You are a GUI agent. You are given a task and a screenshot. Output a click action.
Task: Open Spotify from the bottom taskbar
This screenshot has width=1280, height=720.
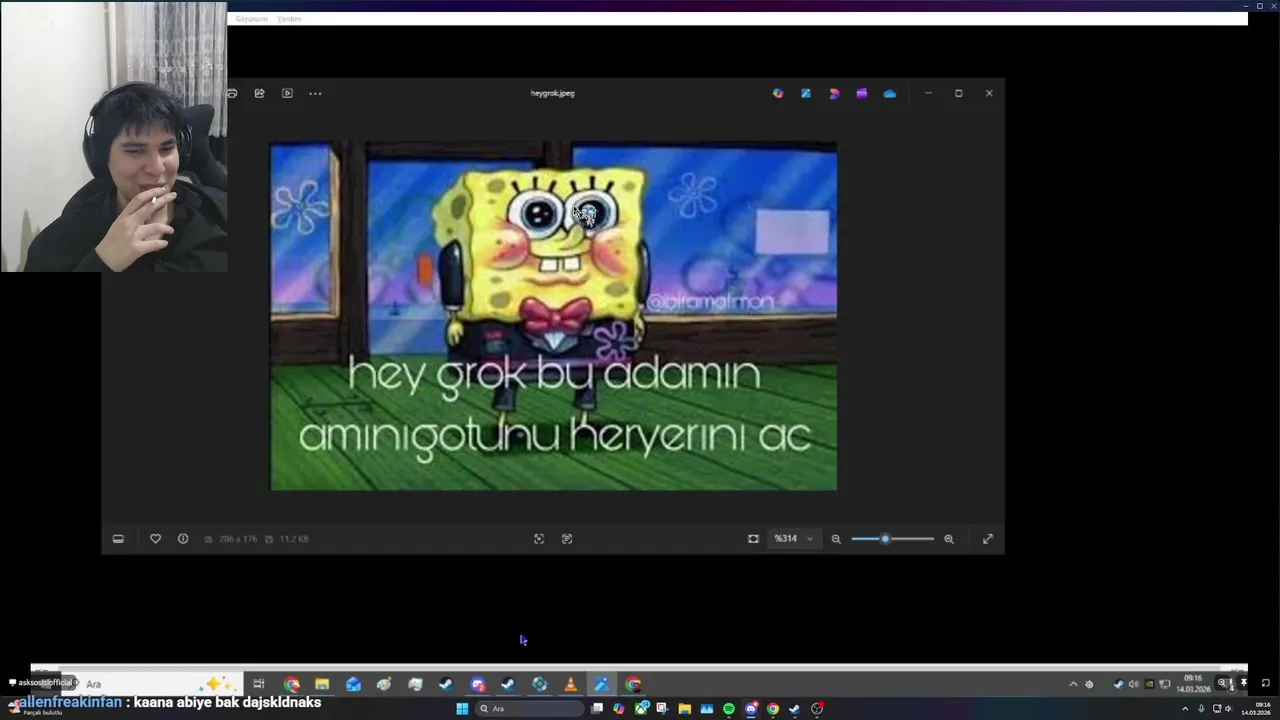tap(728, 709)
